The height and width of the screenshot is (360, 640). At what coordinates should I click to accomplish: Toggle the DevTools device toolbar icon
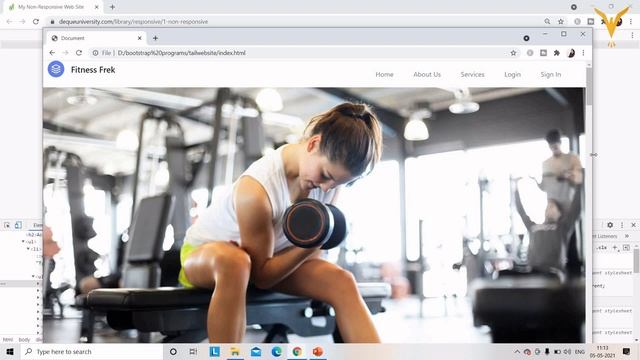(x=18, y=225)
